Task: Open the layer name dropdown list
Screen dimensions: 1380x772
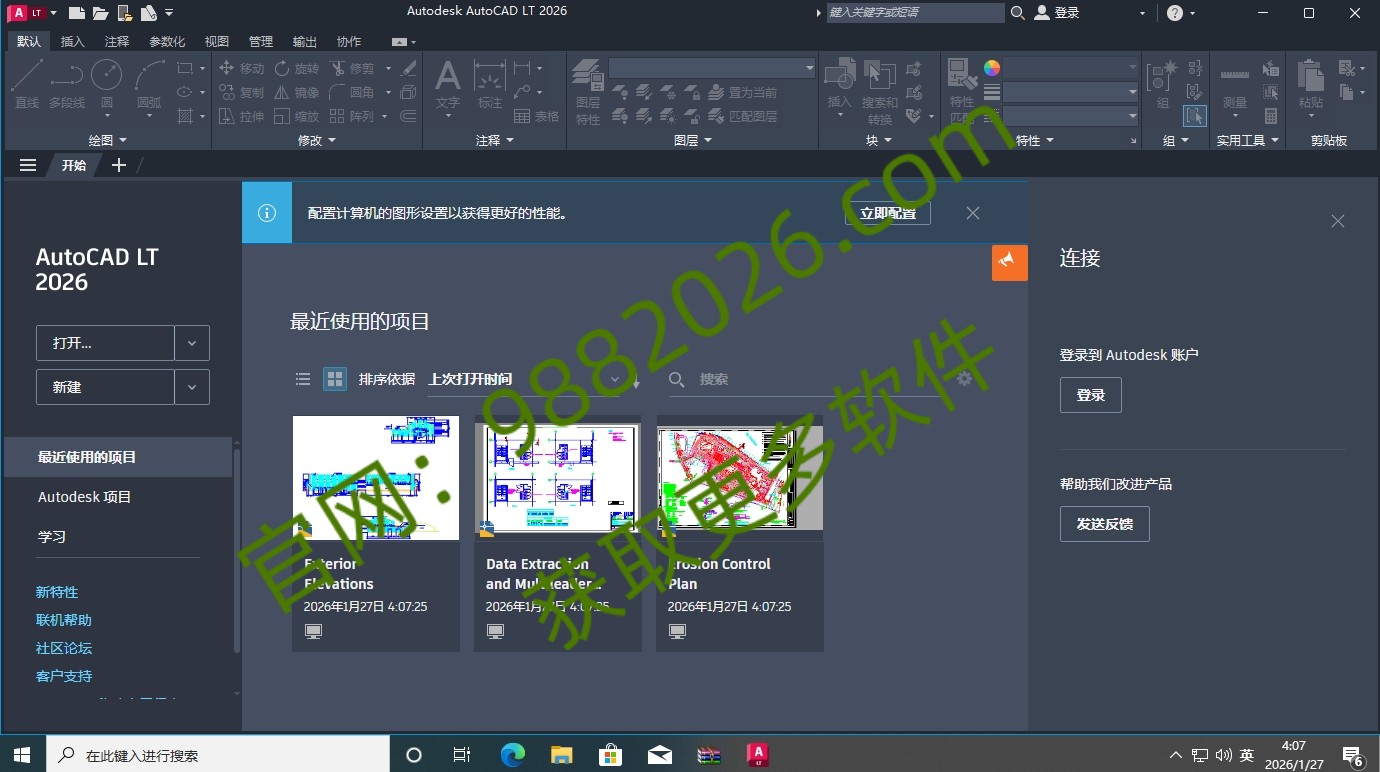Action: [x=712, y=68]
